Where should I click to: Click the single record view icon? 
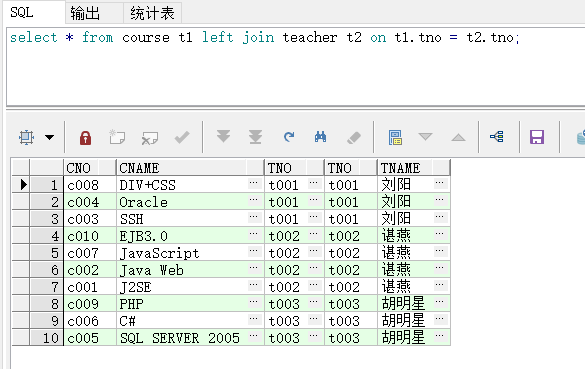[395, 137]
